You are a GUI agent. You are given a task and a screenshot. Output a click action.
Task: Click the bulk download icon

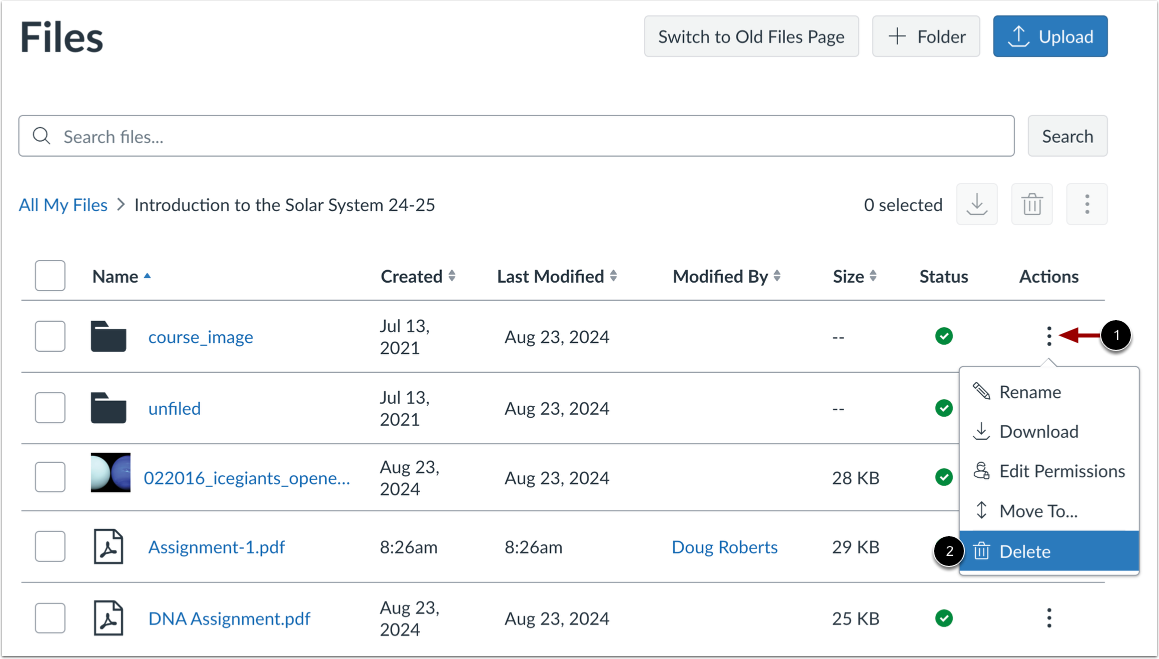coord(977,205)
